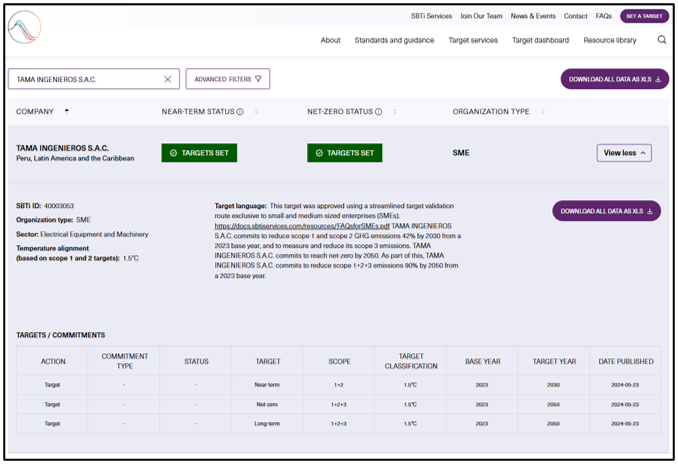Click the Long-term target cell
Image resolution: width=678 pixels, height=465 pixels.
[267, 423]
